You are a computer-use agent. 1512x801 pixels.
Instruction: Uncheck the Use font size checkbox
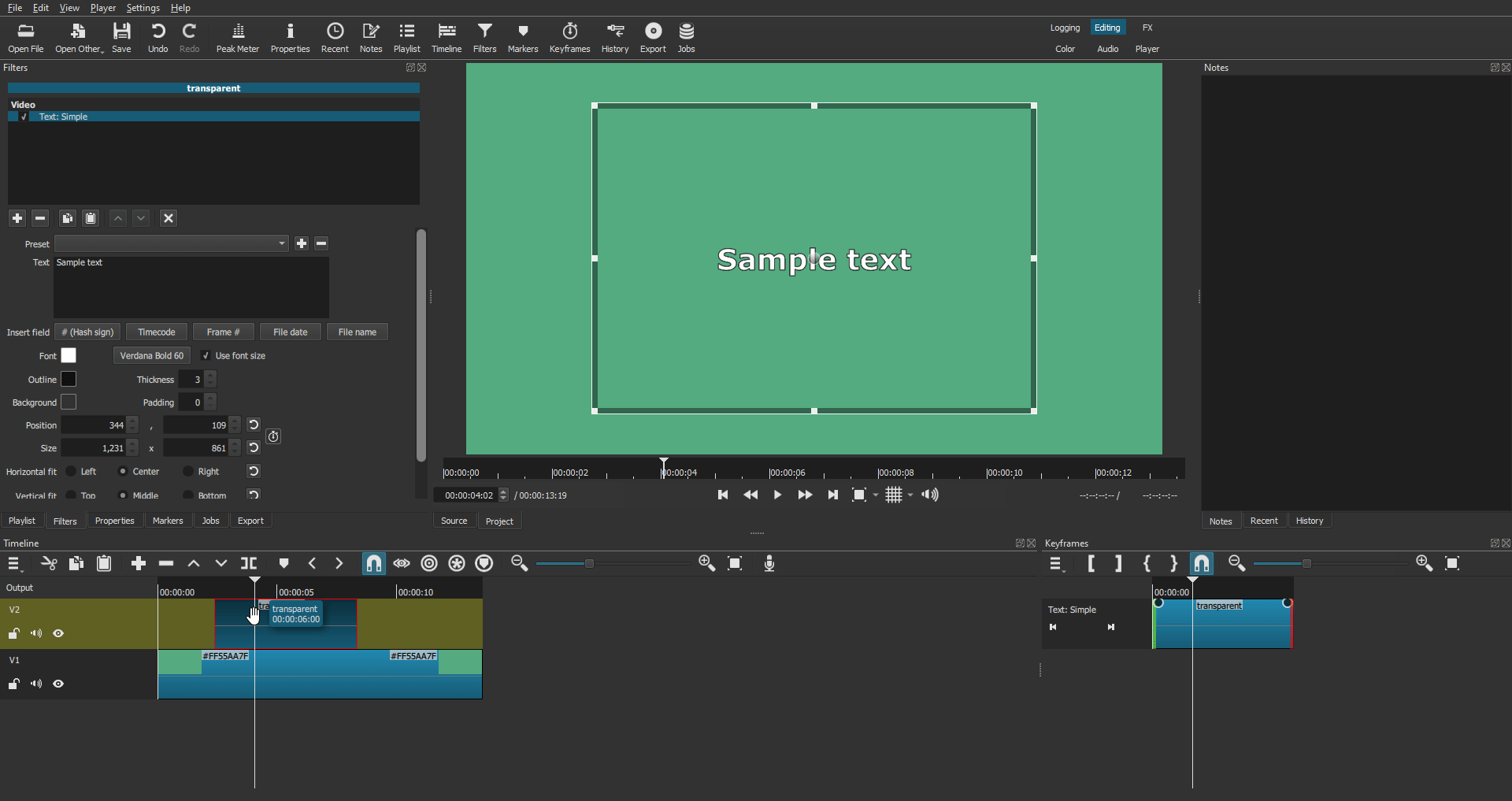pyautogui.click(x=206, y=356)
